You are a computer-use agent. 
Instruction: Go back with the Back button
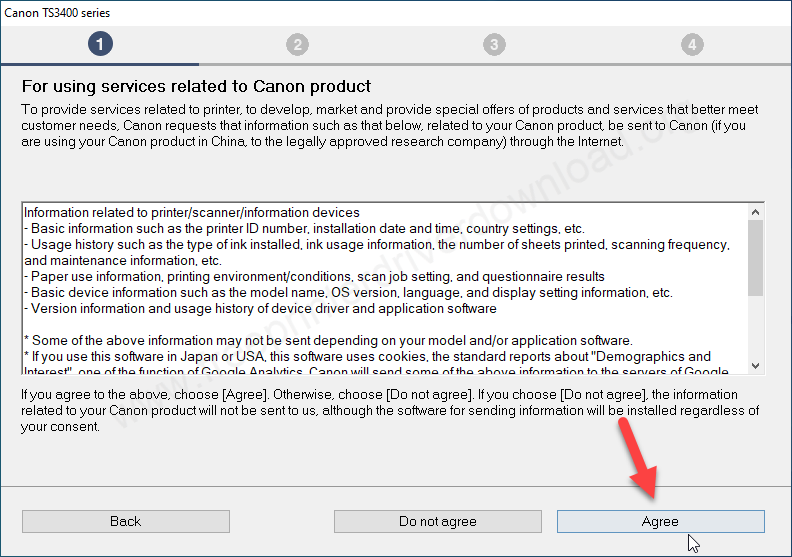coord(126,521)
